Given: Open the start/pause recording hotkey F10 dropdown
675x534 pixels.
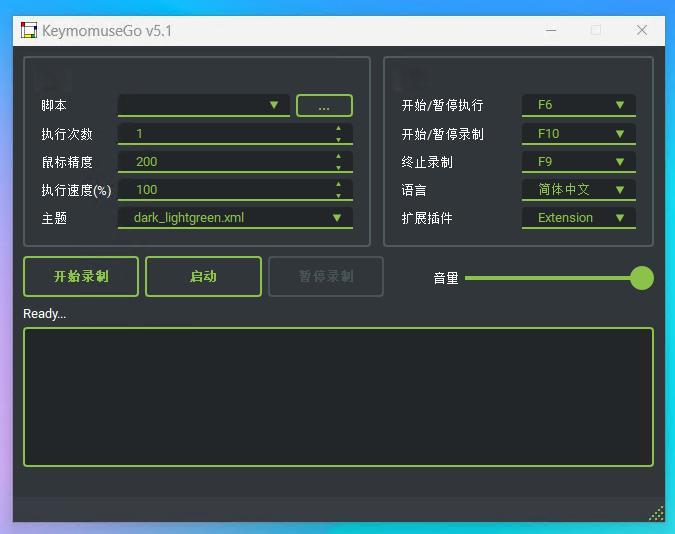Looking at the screenshot, I should (578, 133).
